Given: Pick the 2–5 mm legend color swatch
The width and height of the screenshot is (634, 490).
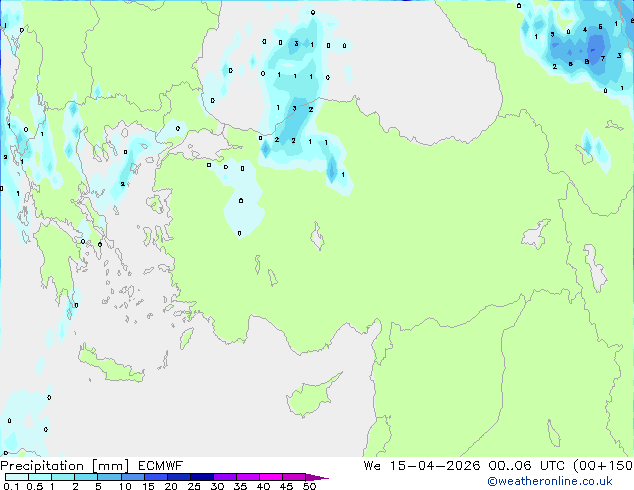Looking at the screenshot, I should click(x=86, y=477).
